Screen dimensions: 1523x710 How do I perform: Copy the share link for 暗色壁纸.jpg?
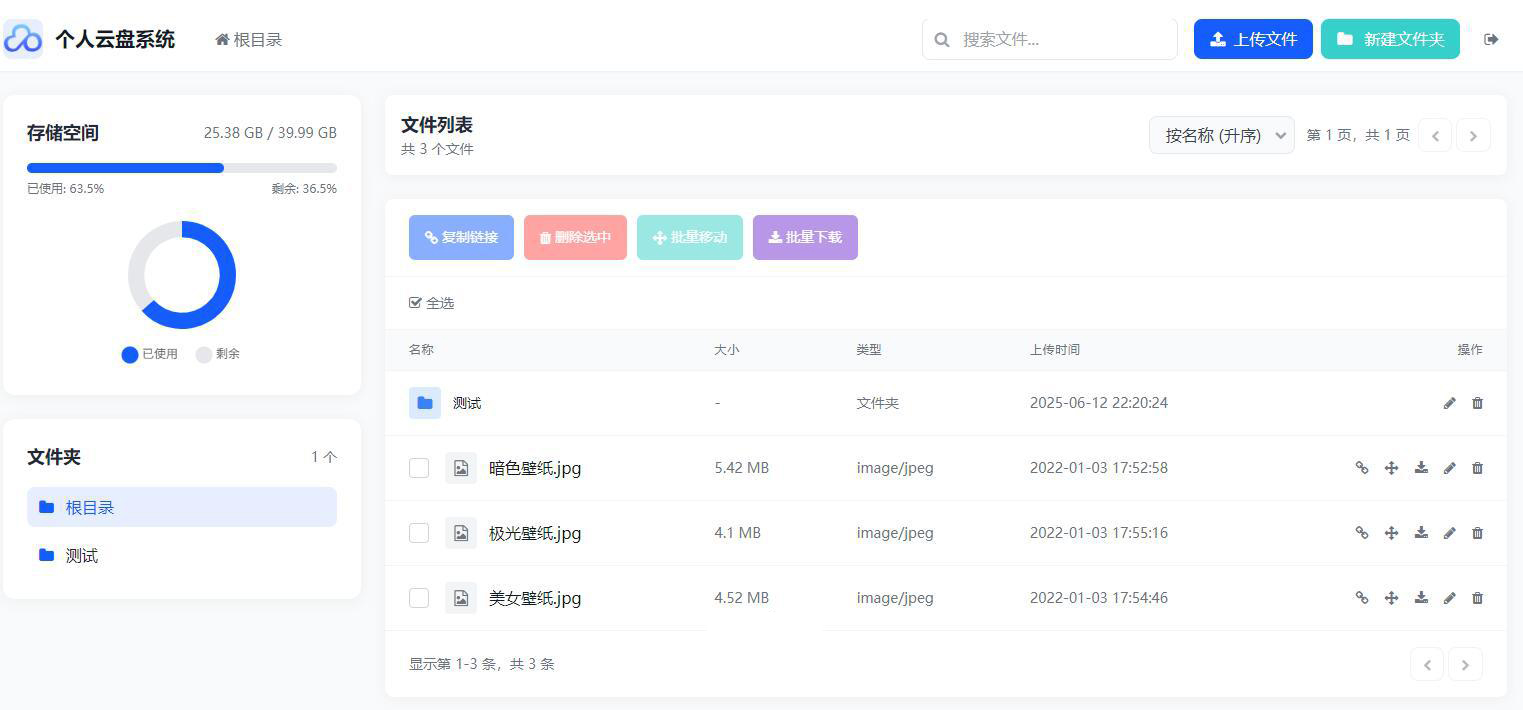pos(1362,467)
